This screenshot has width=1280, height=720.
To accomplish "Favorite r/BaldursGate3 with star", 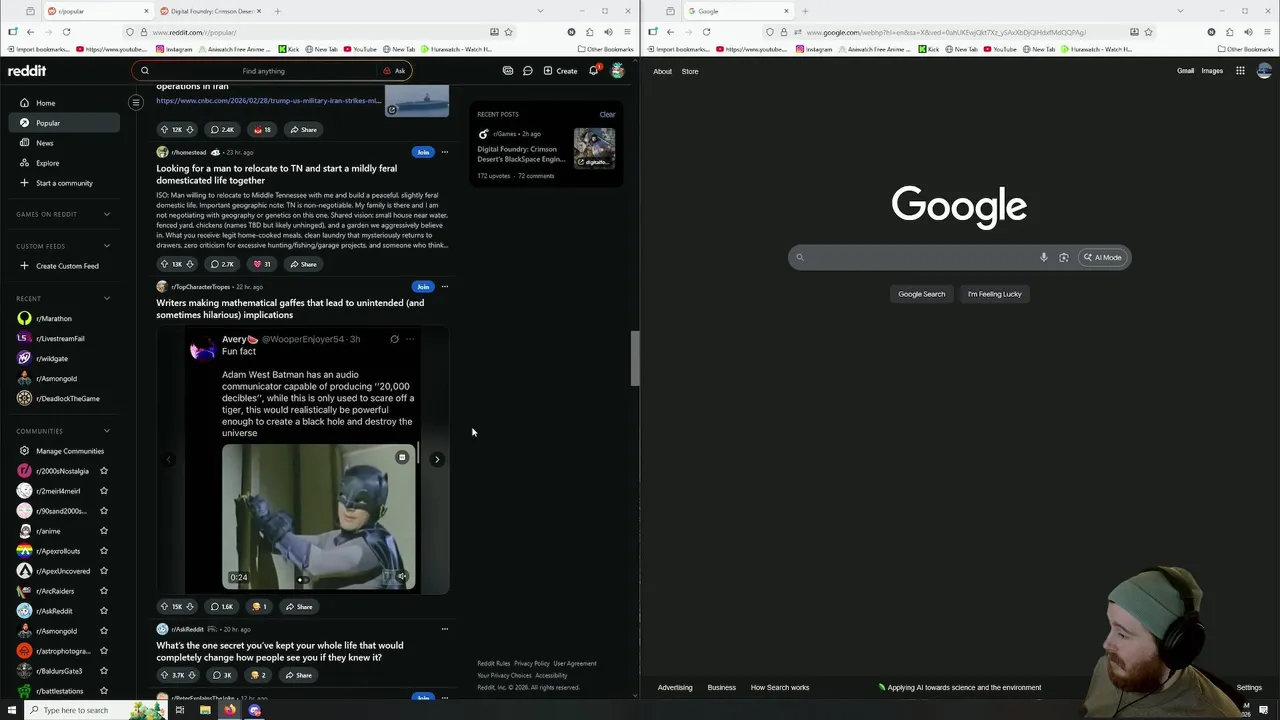I will (104, 671).
